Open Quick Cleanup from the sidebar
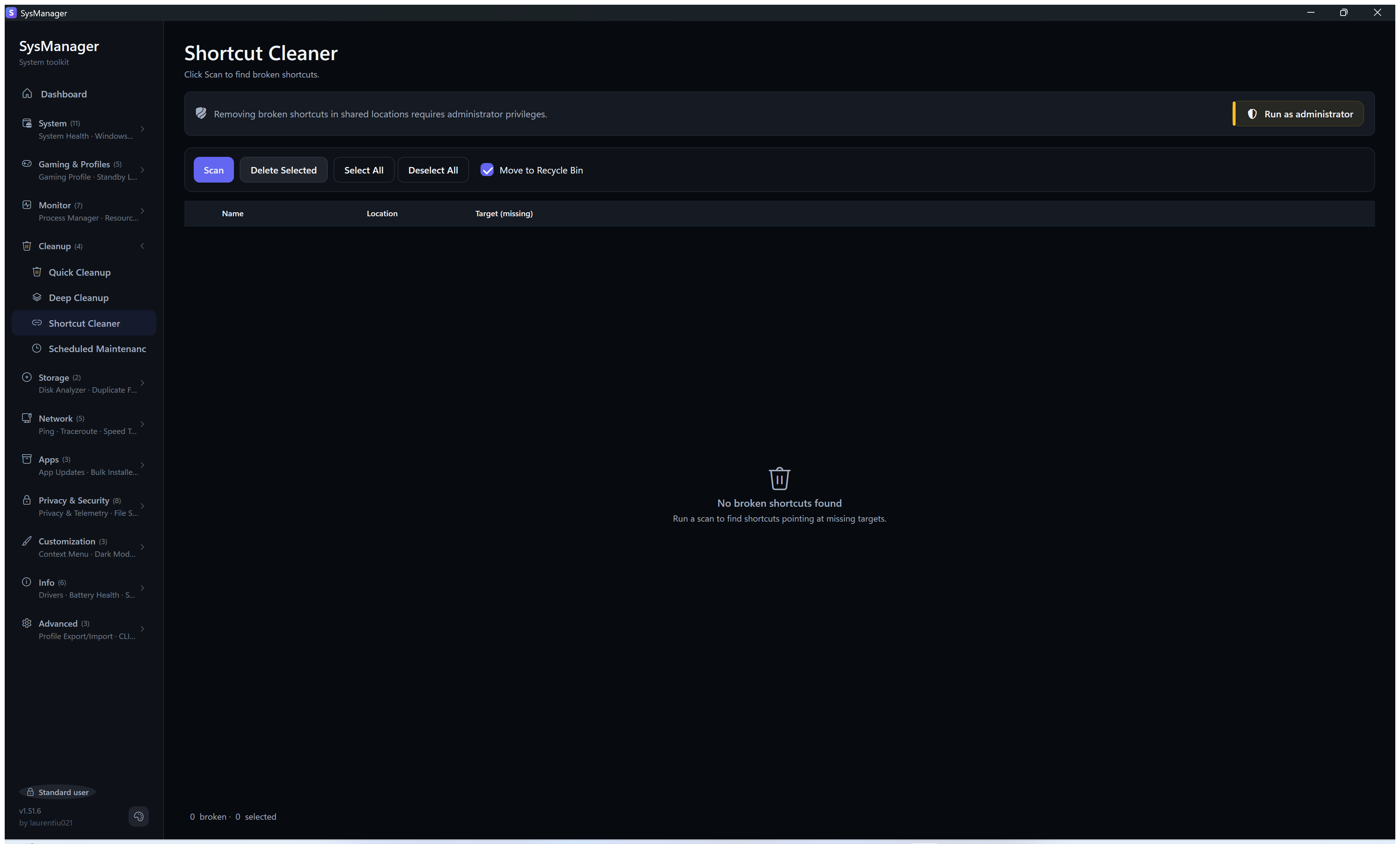Image resolution: width=1400 pixels, height=844 pixels. point(84,272)
